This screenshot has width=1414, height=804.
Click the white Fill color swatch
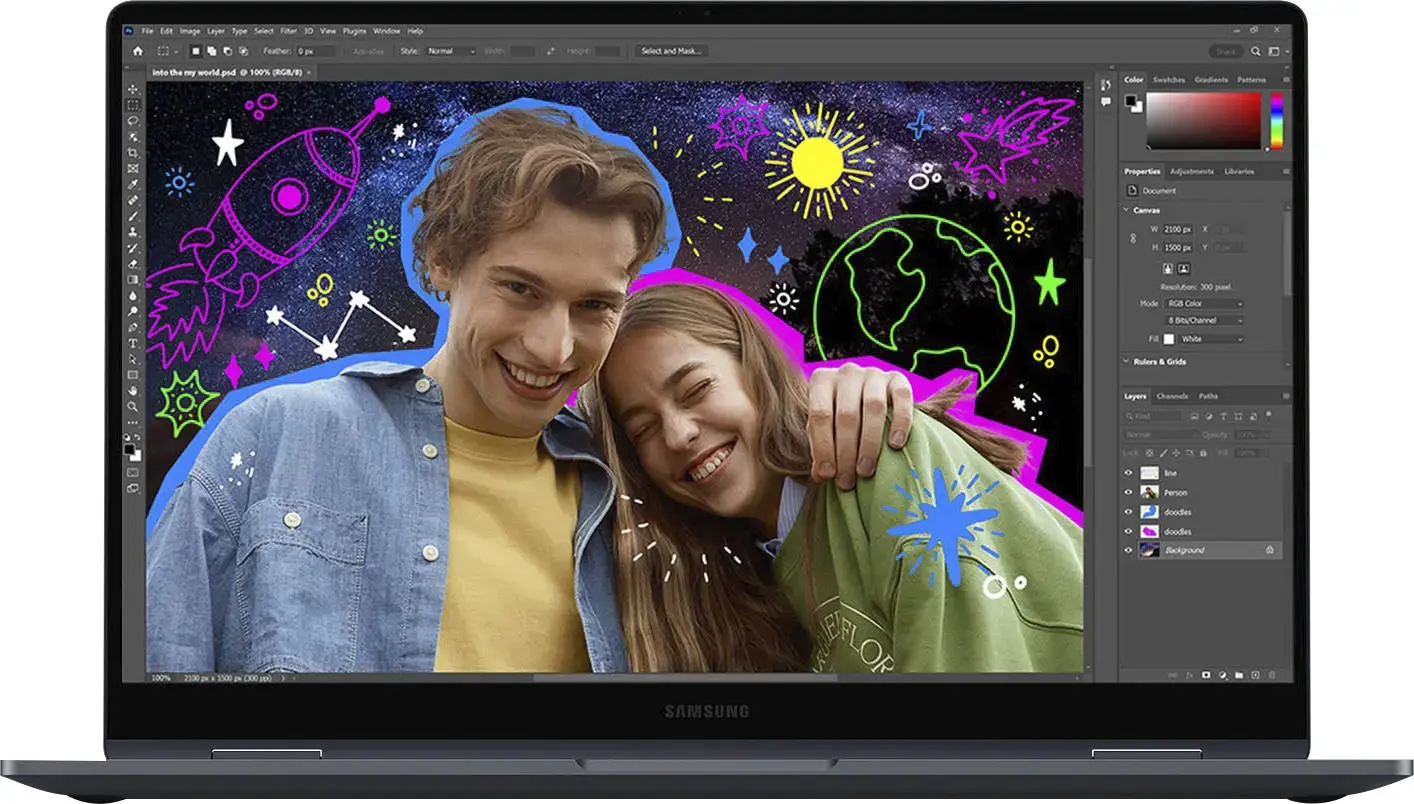coord(1169,339)
